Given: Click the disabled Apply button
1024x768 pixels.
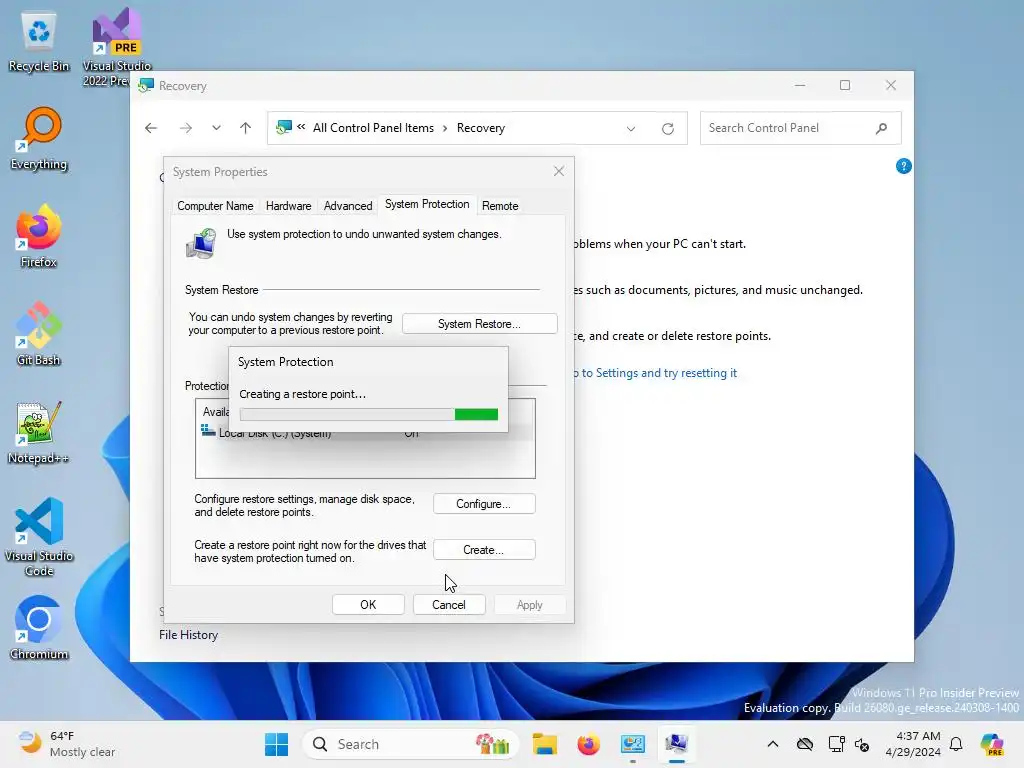Looking at the screenshot, I should (x=530, y=605).
